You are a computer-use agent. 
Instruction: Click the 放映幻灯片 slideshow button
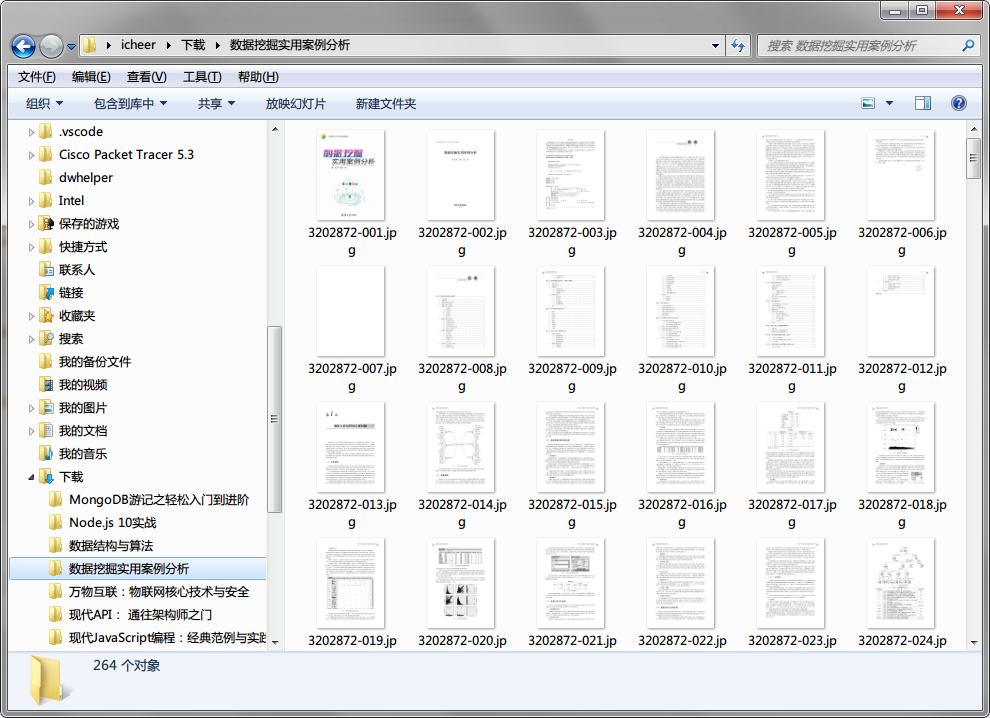pyautogui.click(x=295, y=104)
